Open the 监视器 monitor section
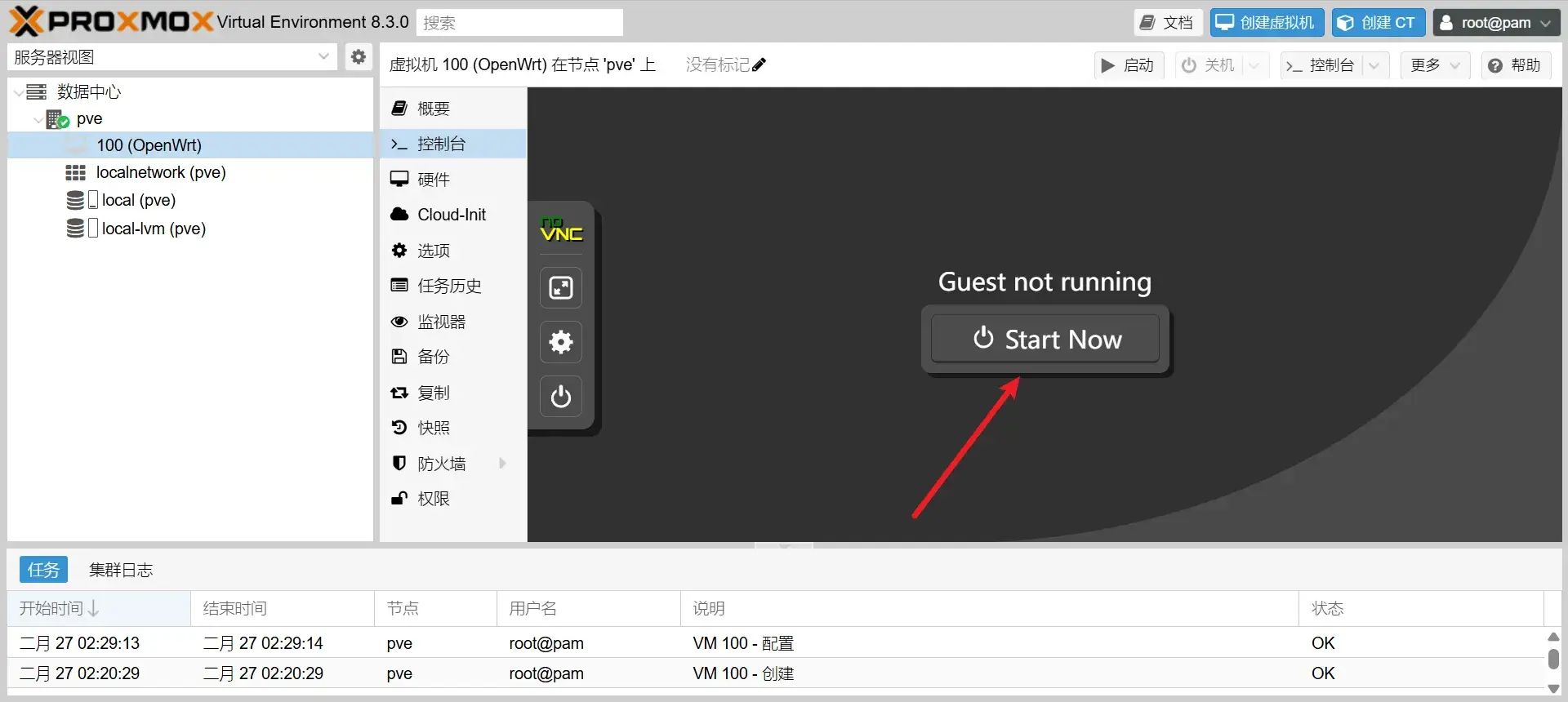The width and height of the screenshot is (1568, 702). point(441,322)
